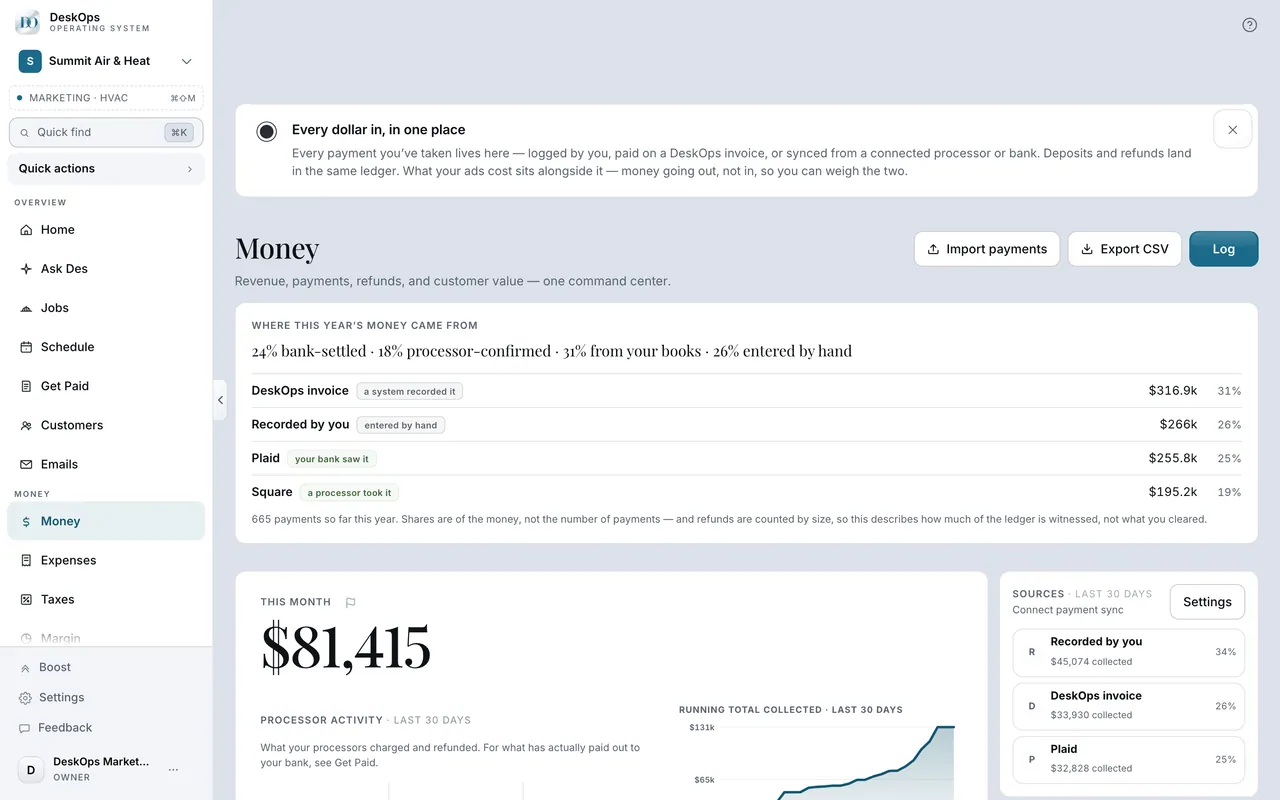The width and height of the screenshot is (1280, 800).
Task: Open the Expenses page
Action: tap(106, 561)
